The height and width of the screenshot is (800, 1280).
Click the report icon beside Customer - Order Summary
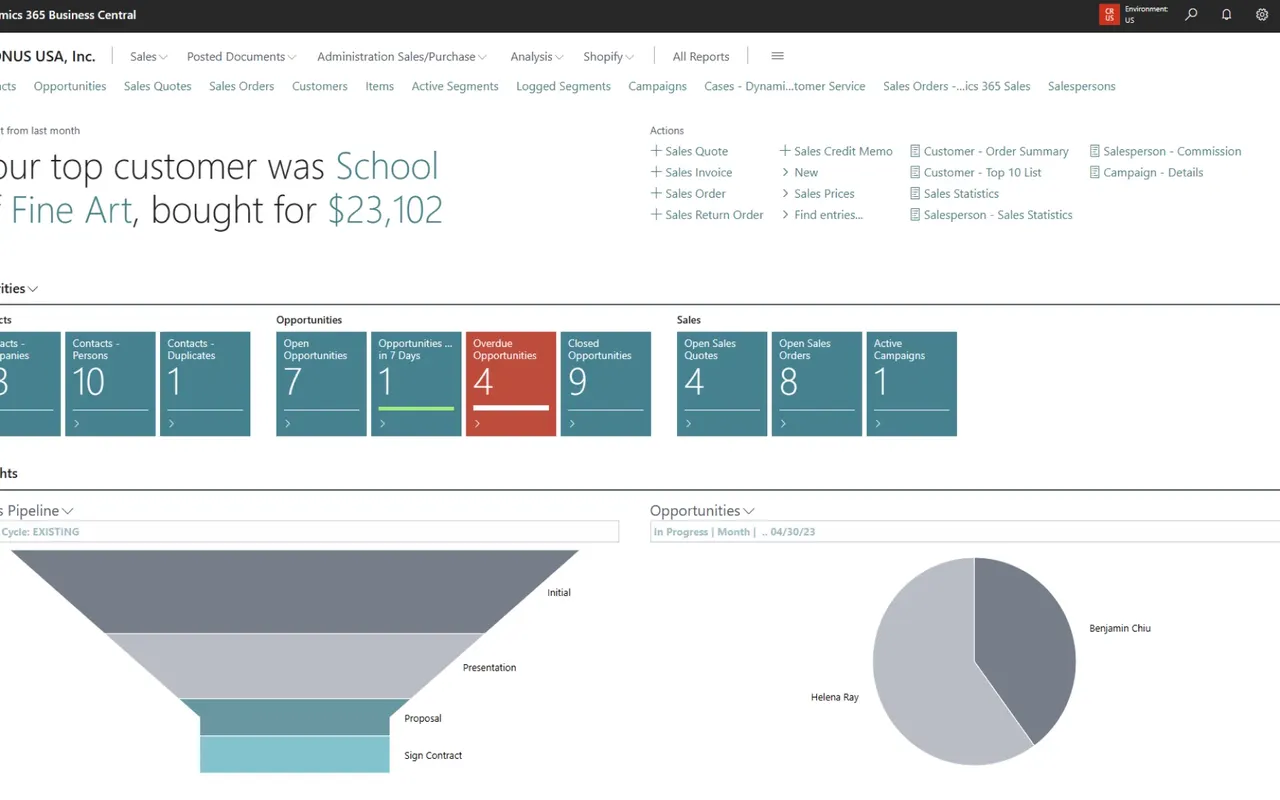click(x=915, y=151)
